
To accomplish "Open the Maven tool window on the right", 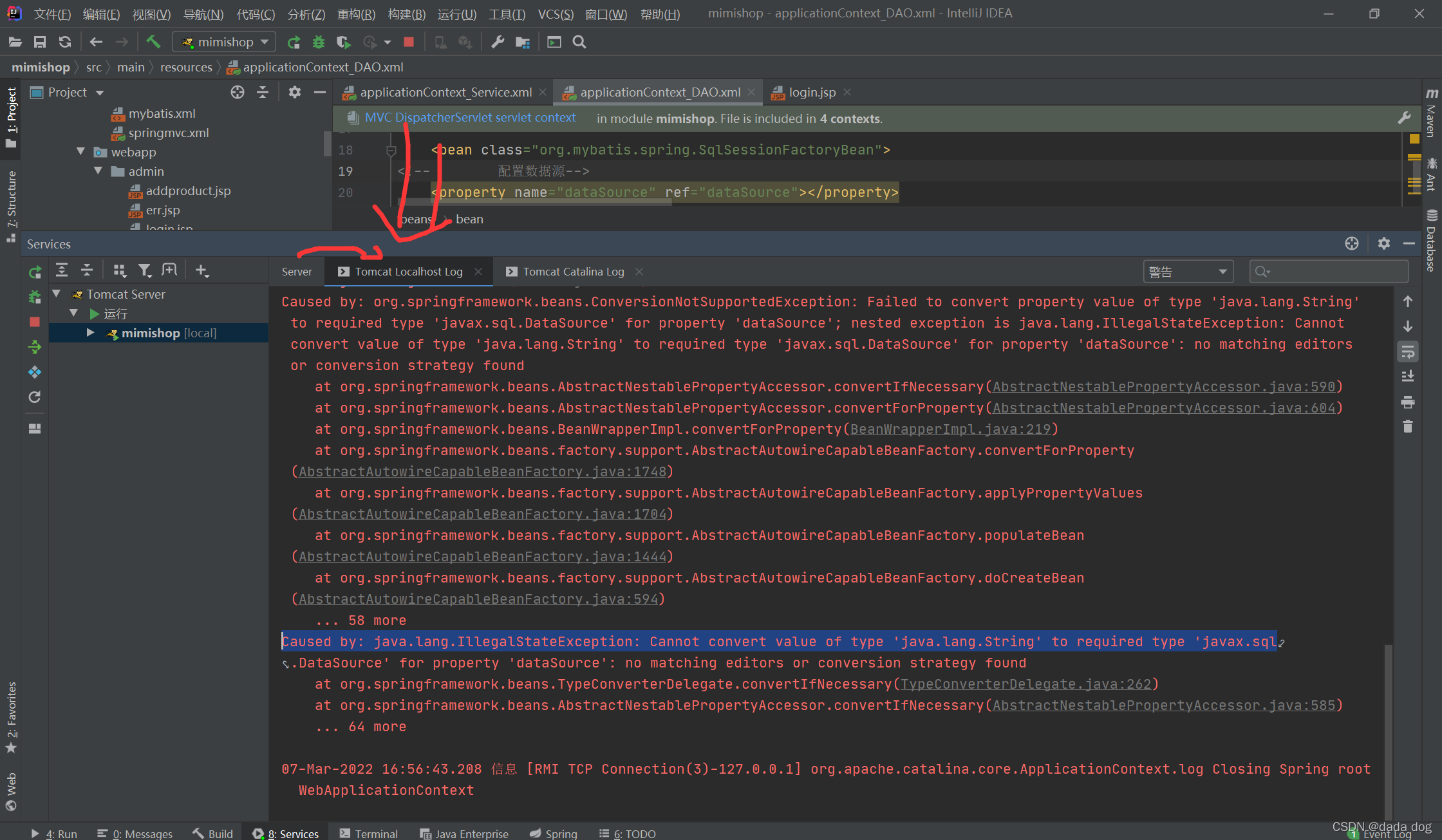I will 1432,119.
